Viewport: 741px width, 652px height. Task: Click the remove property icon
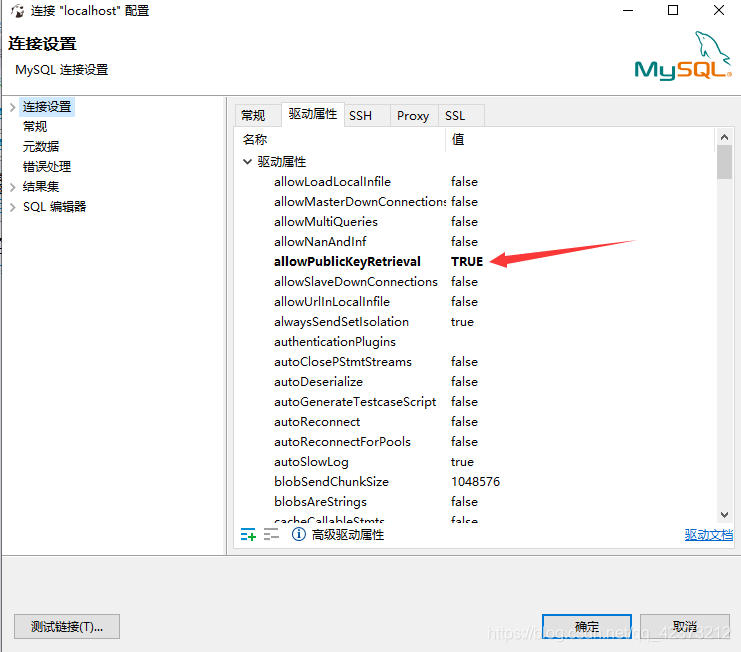click(271, 534)
